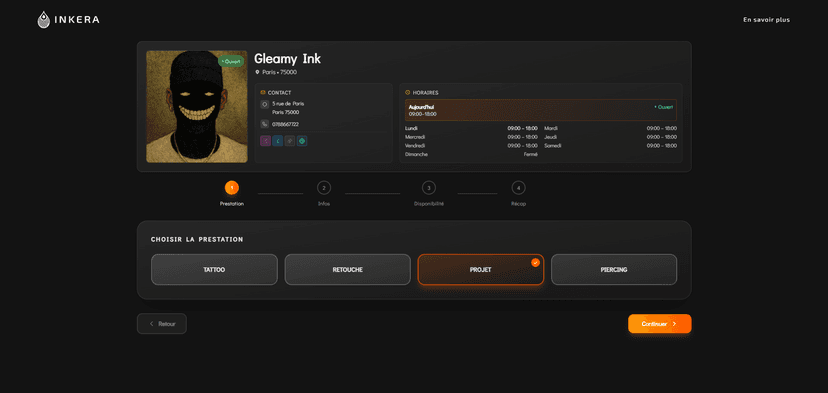Click the phone number 0788667722

pyautogui.click(x=285, y=125)
